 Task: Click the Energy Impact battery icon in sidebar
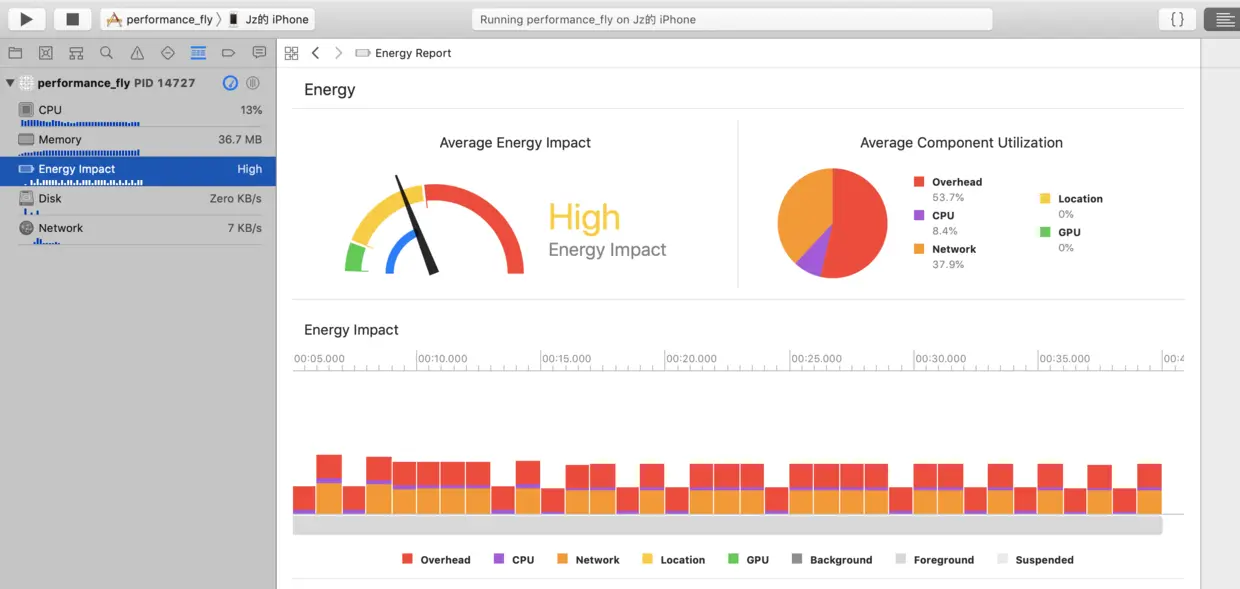pos(26,169)
